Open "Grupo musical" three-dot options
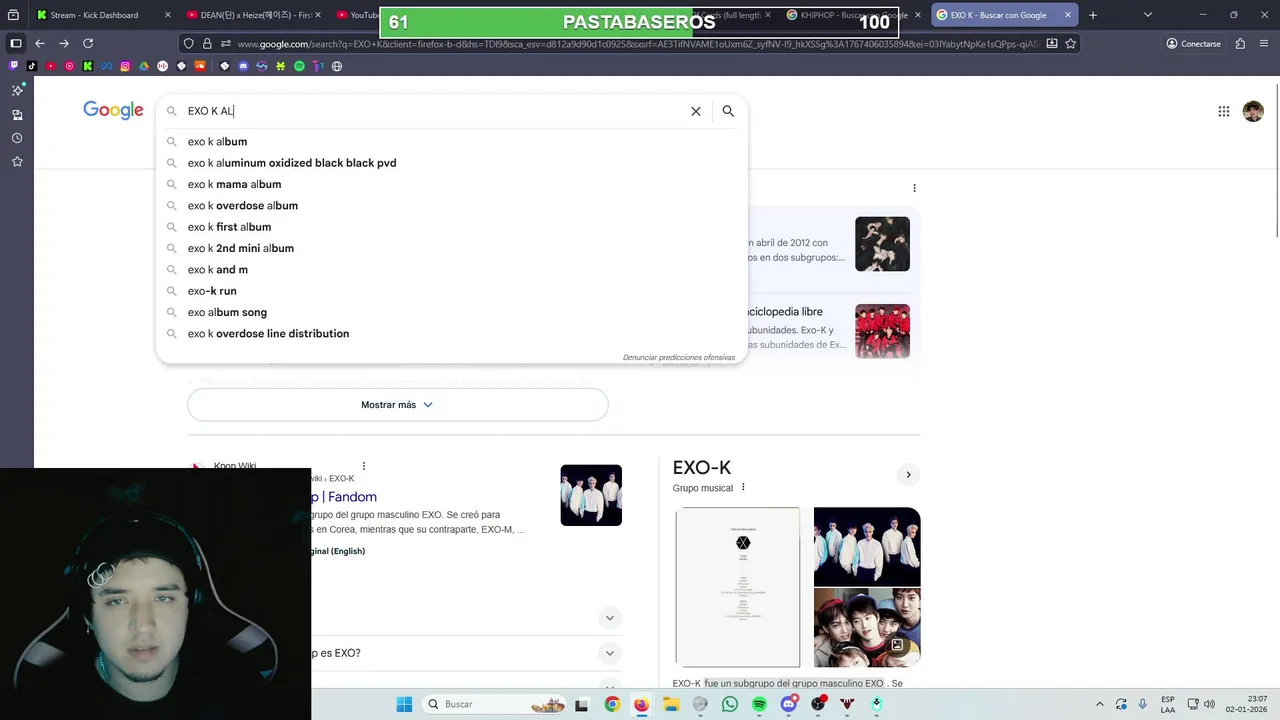Image resolution: width=1280 pixels, height=720 pixels. click(x=743, y=488)
